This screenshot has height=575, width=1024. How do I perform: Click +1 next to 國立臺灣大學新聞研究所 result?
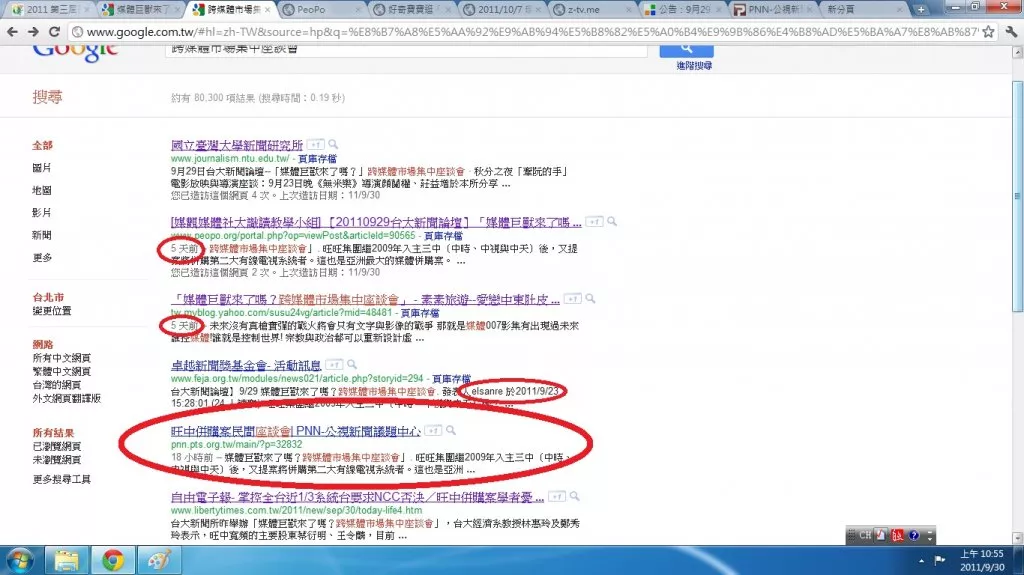coord(316,144)
